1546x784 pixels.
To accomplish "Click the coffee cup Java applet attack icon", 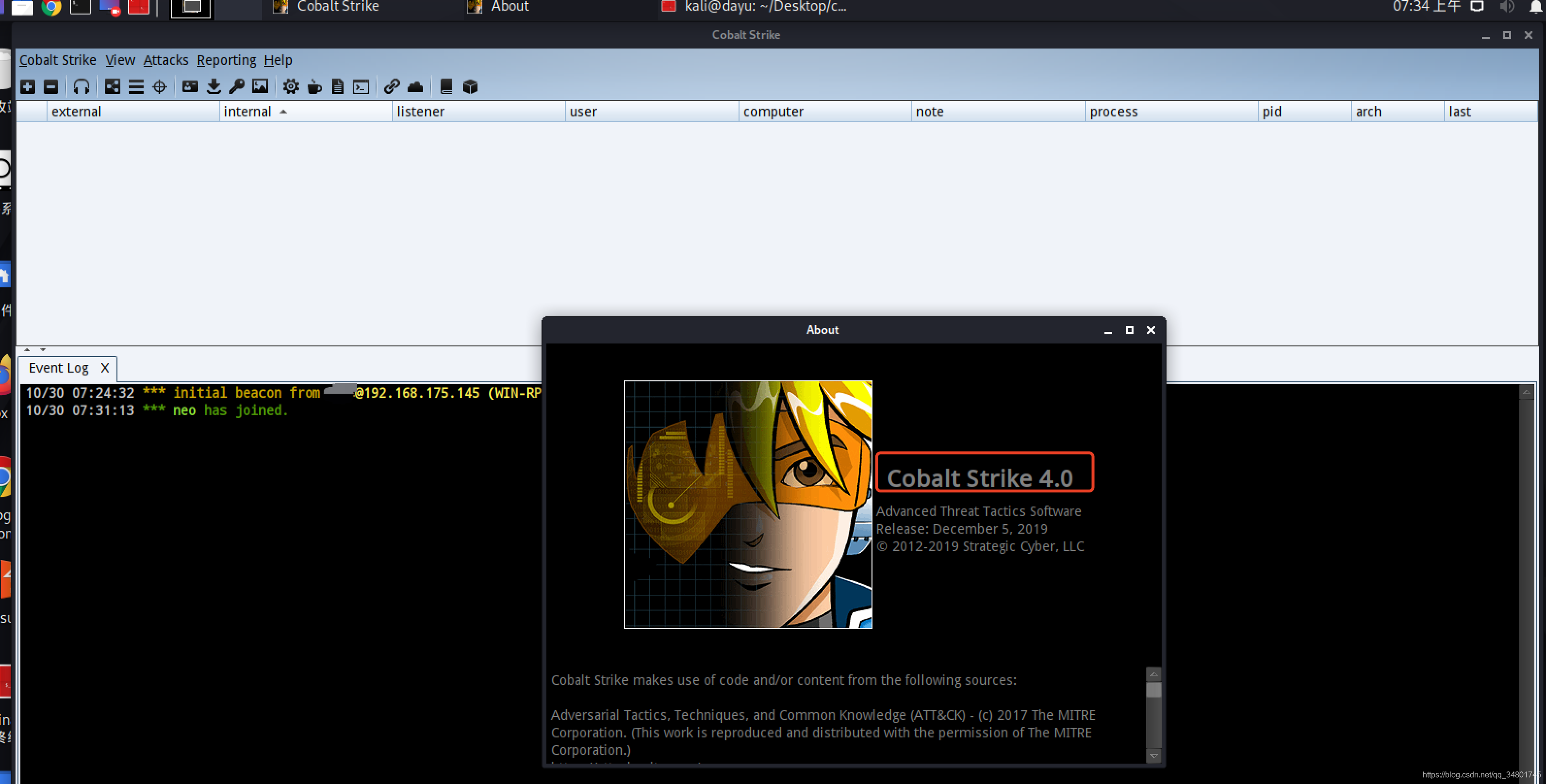I will [x=314, y=87].
